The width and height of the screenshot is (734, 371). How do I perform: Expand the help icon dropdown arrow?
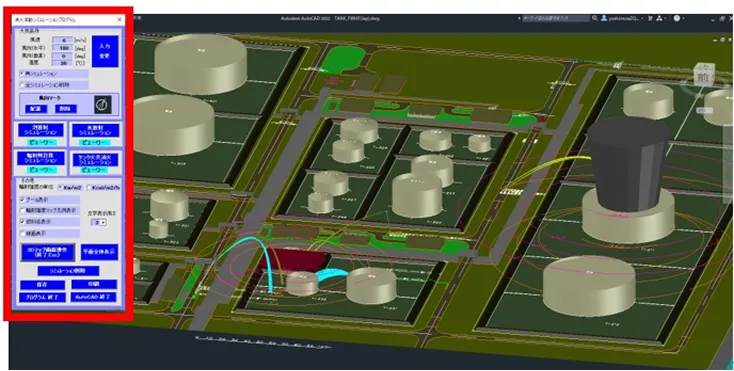[x=684, y=19]
